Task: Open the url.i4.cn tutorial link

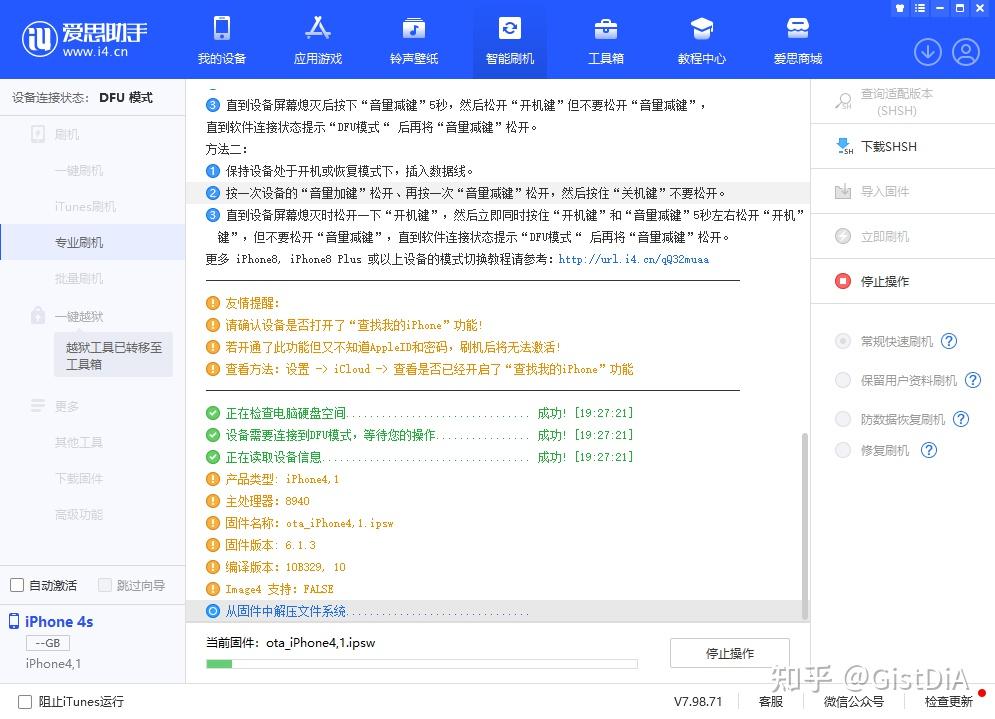Action: click(633, 259)
